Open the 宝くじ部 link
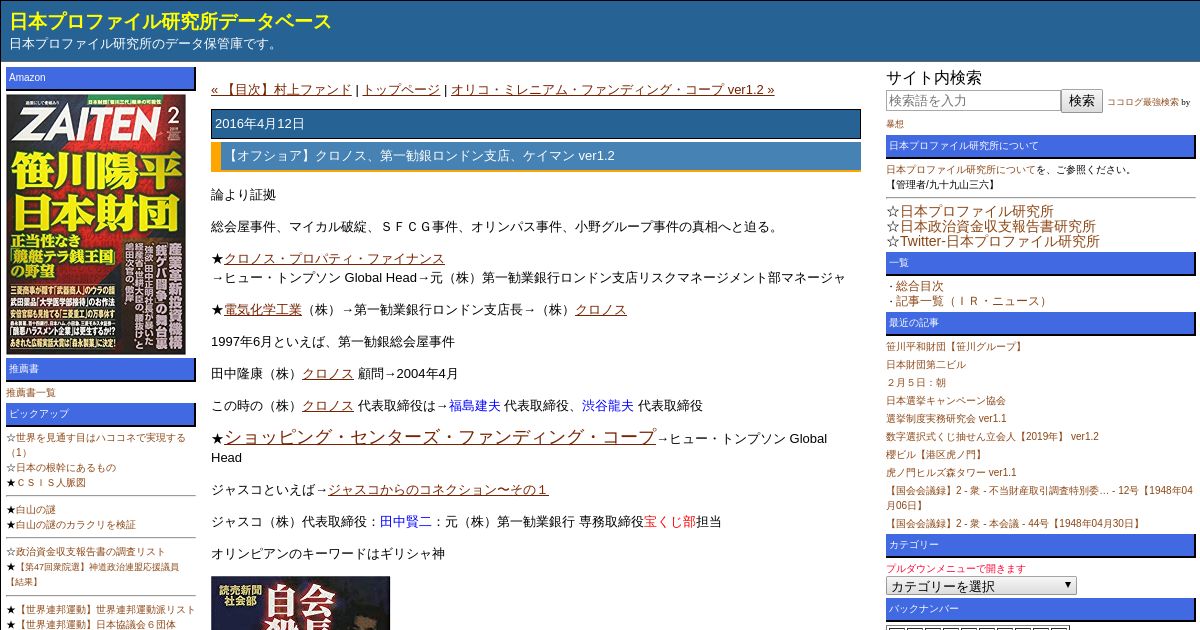The image size is (1200, 630). coord(670,521)
